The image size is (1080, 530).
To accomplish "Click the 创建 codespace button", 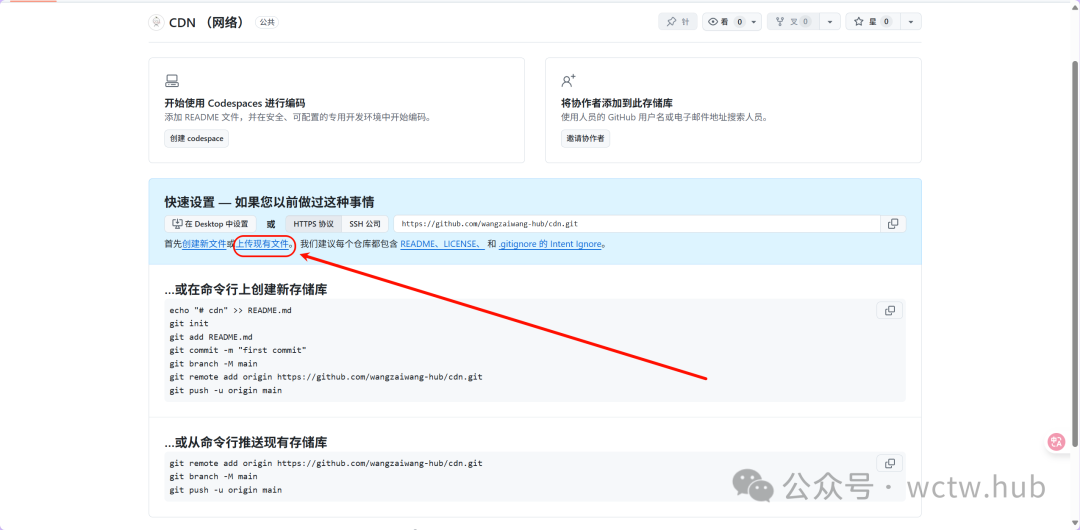I will point(196,139).
